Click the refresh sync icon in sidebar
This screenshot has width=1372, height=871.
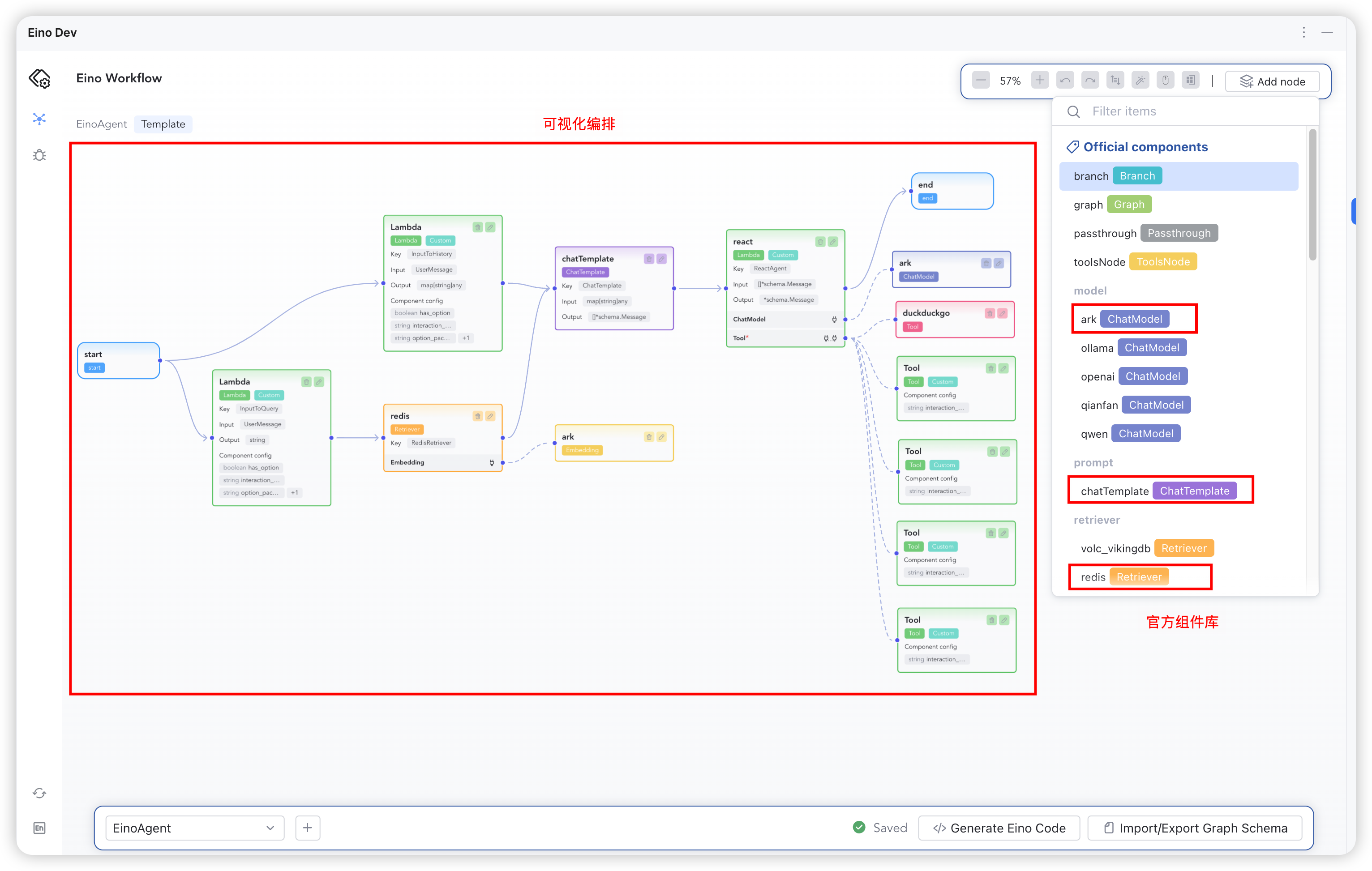click(39, 792)
